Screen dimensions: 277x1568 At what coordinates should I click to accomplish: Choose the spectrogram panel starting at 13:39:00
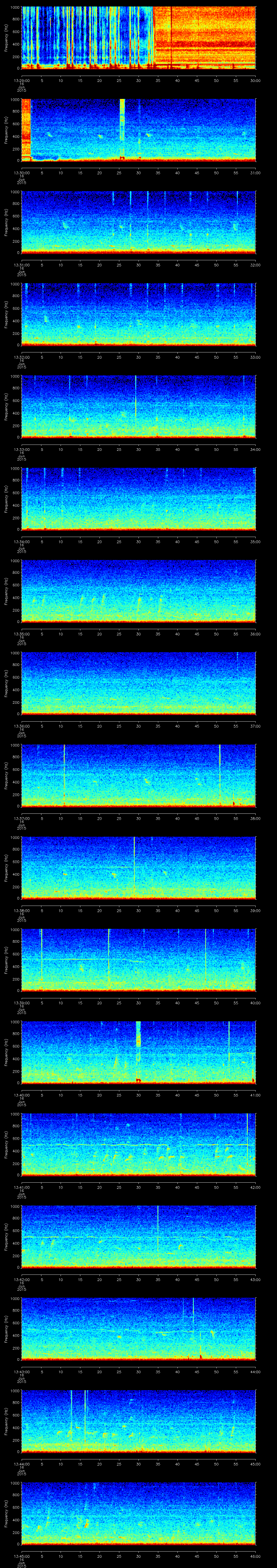(x=139, y=960)
